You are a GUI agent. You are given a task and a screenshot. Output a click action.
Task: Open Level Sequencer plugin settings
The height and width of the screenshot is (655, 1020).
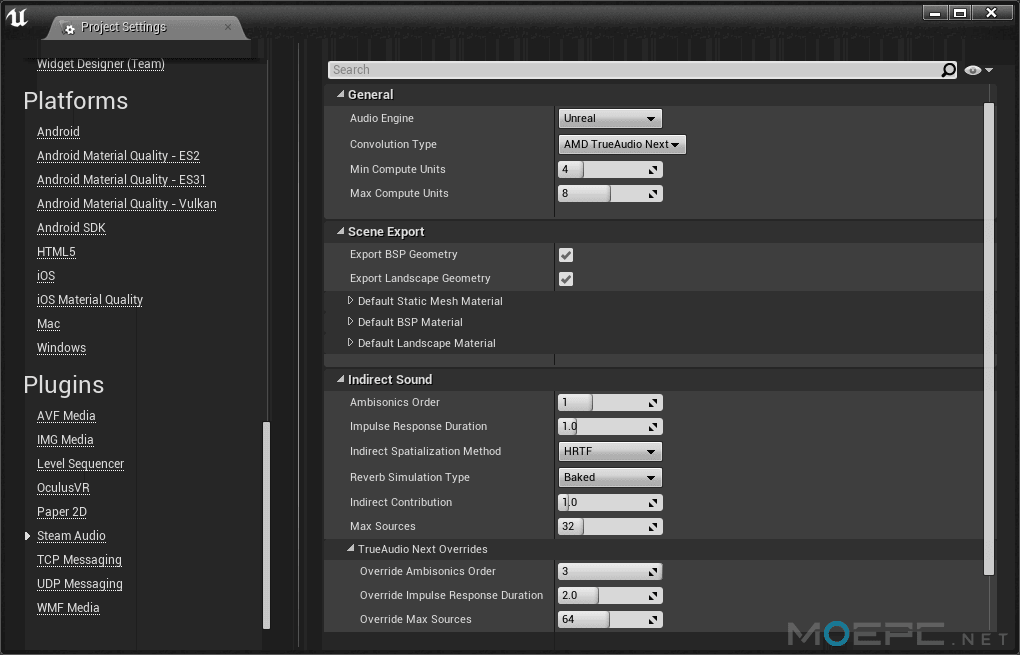[x=81, y=464]
